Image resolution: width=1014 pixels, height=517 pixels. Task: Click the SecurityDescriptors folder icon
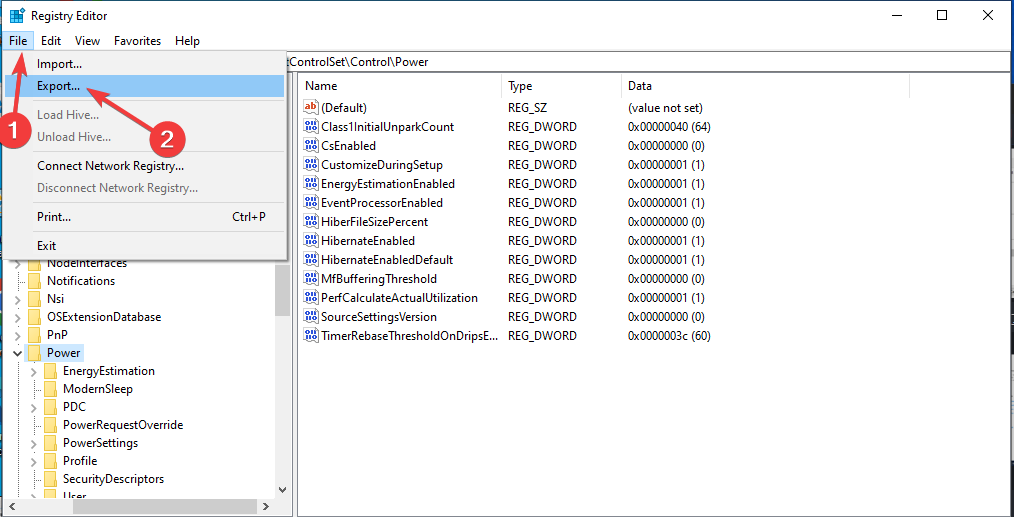pos(51,479)
